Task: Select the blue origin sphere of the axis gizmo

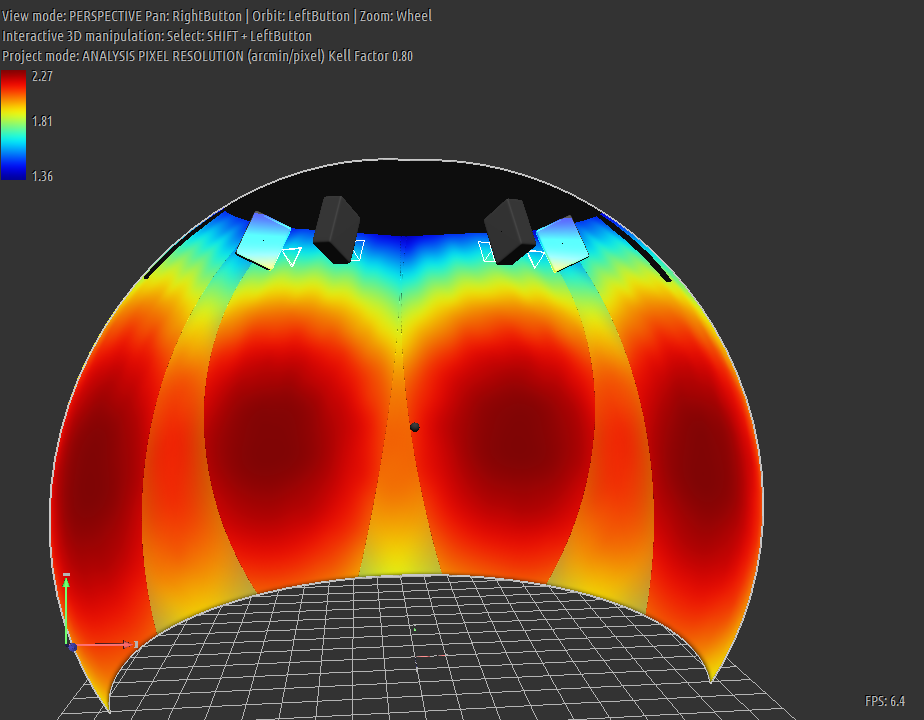Action: pos(72,647)
